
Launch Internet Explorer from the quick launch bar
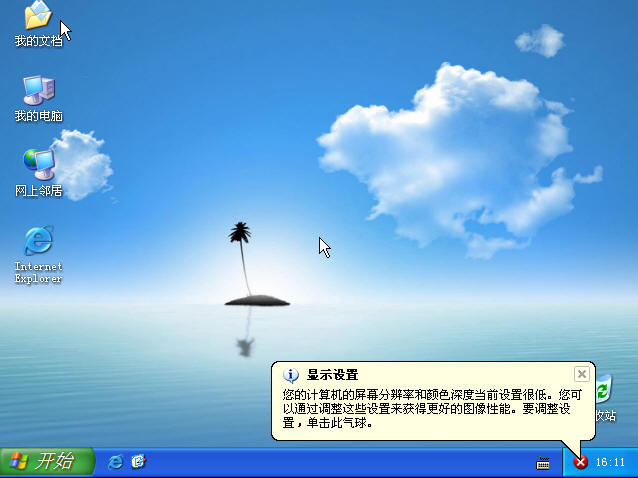click(116, 462)
